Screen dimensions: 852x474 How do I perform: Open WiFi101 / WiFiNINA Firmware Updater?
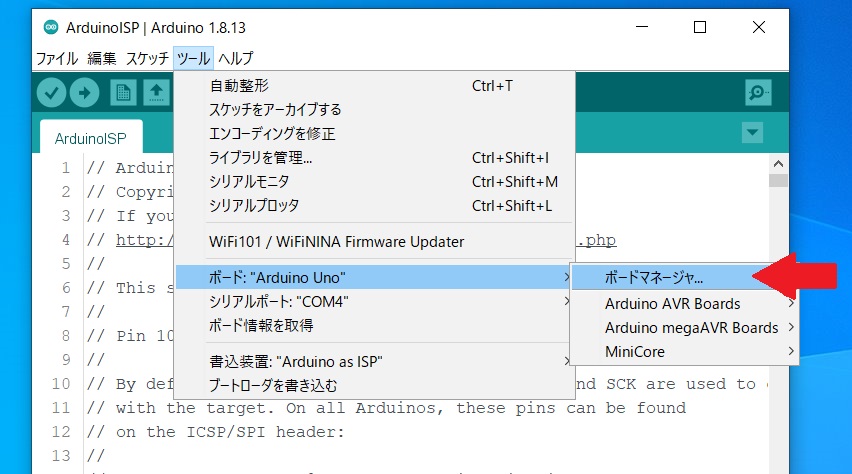coord(375,241)
